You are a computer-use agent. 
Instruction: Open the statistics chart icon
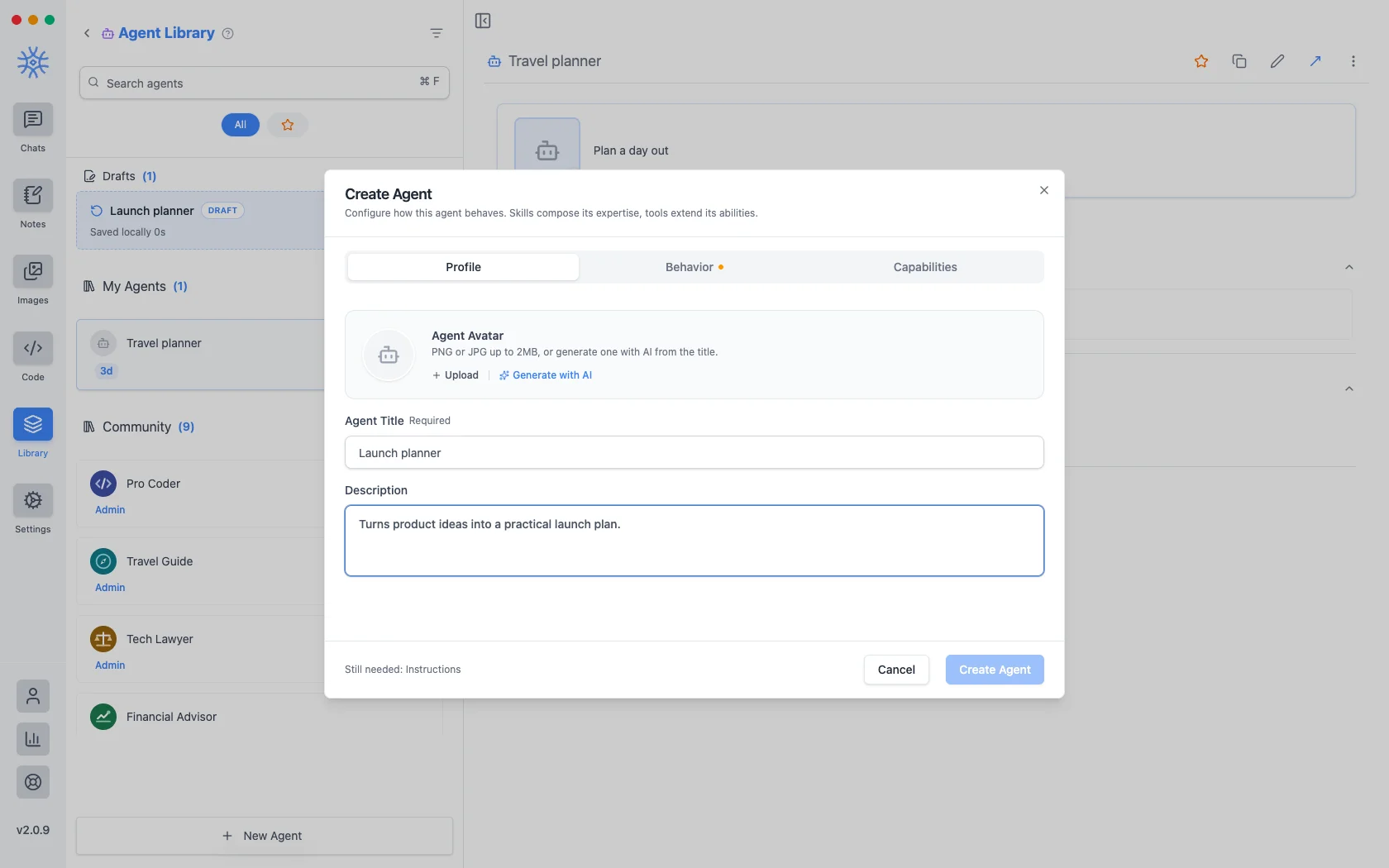(33, 739)
